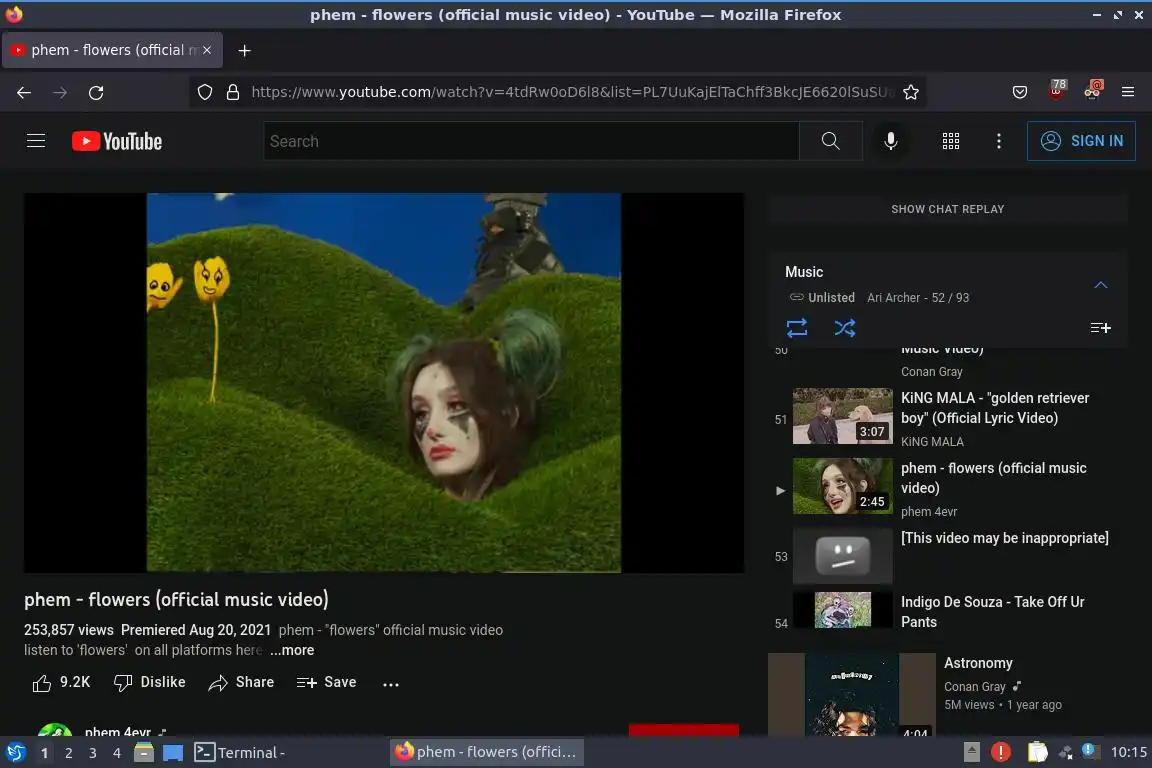Click the 253,857 views text
Viewport: 1152px width, 768px height.
pos(68,630)
